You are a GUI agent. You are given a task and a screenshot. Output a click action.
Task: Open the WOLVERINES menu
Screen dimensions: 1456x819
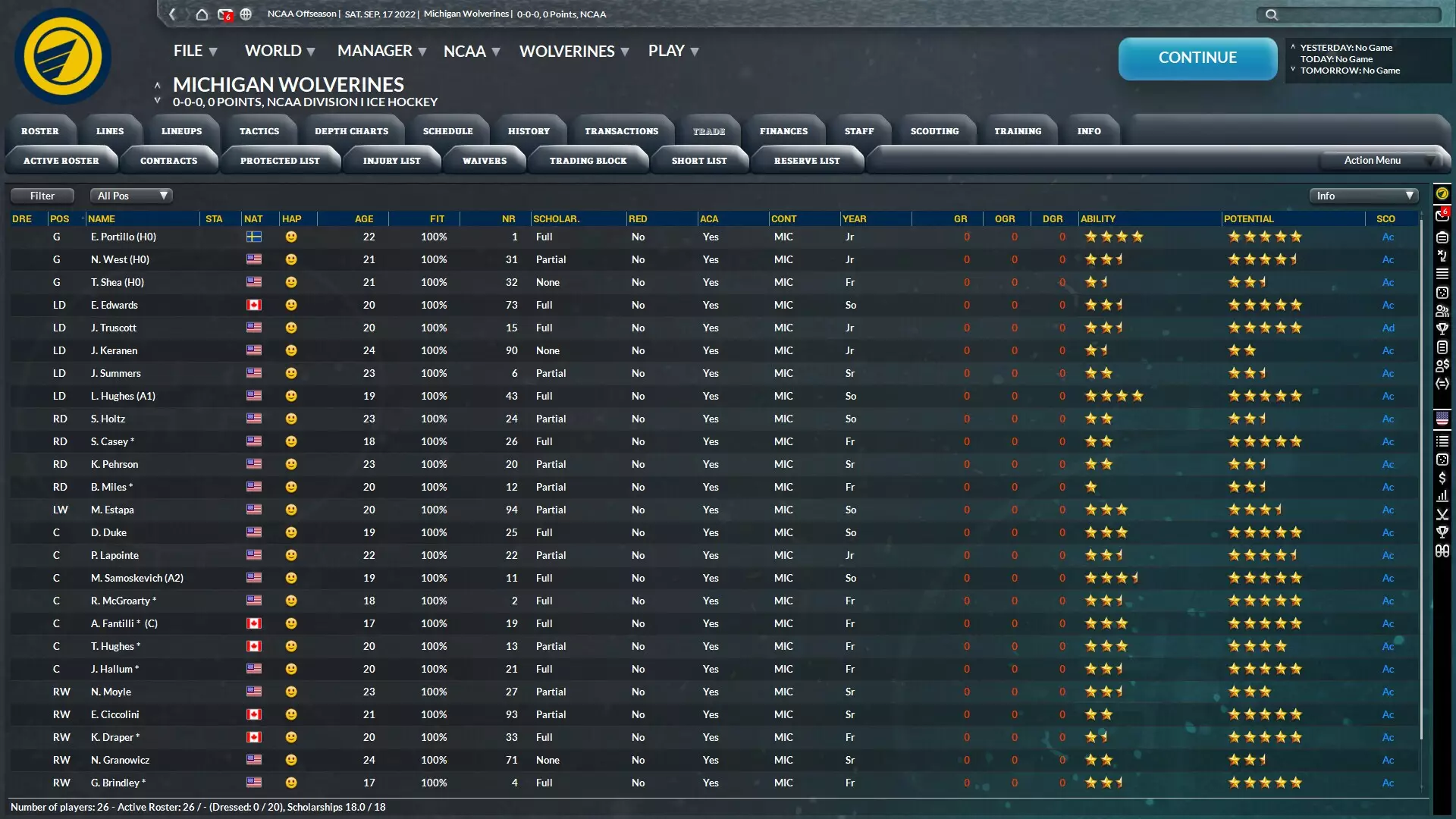567,51
